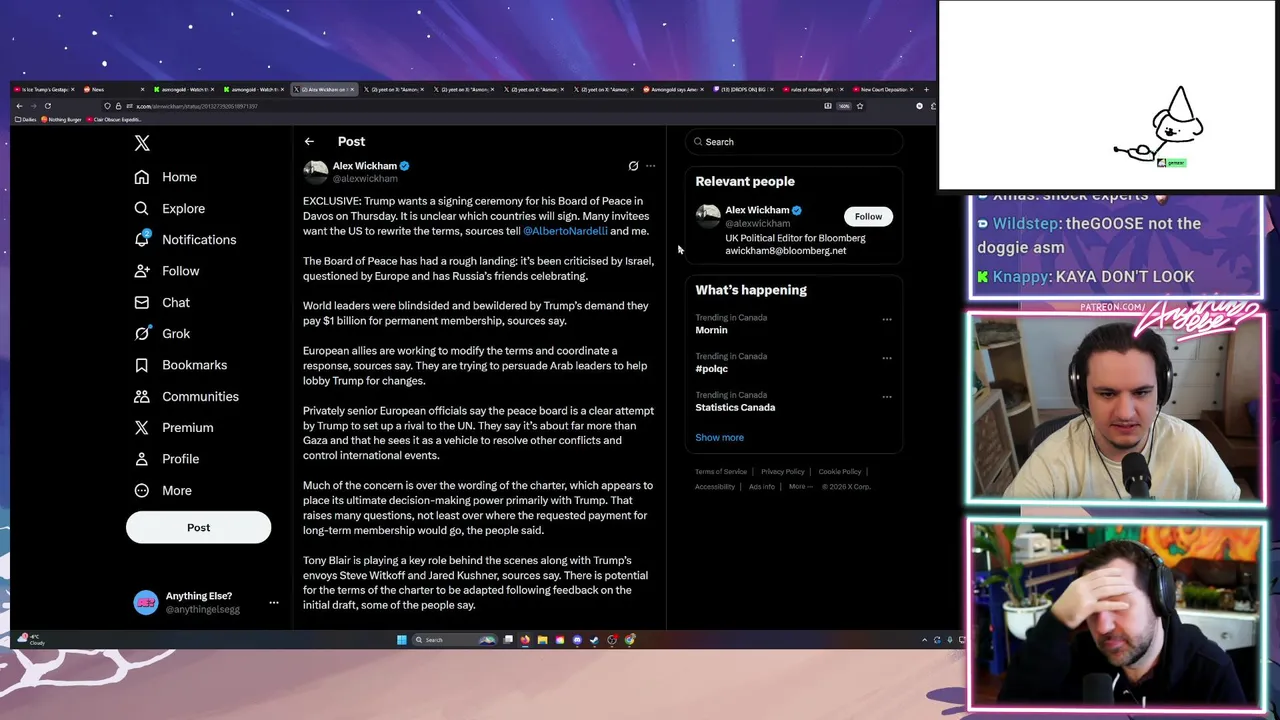Open Chrome from the taskbar
Screen dimensions: 1280x720
[629, 640]
